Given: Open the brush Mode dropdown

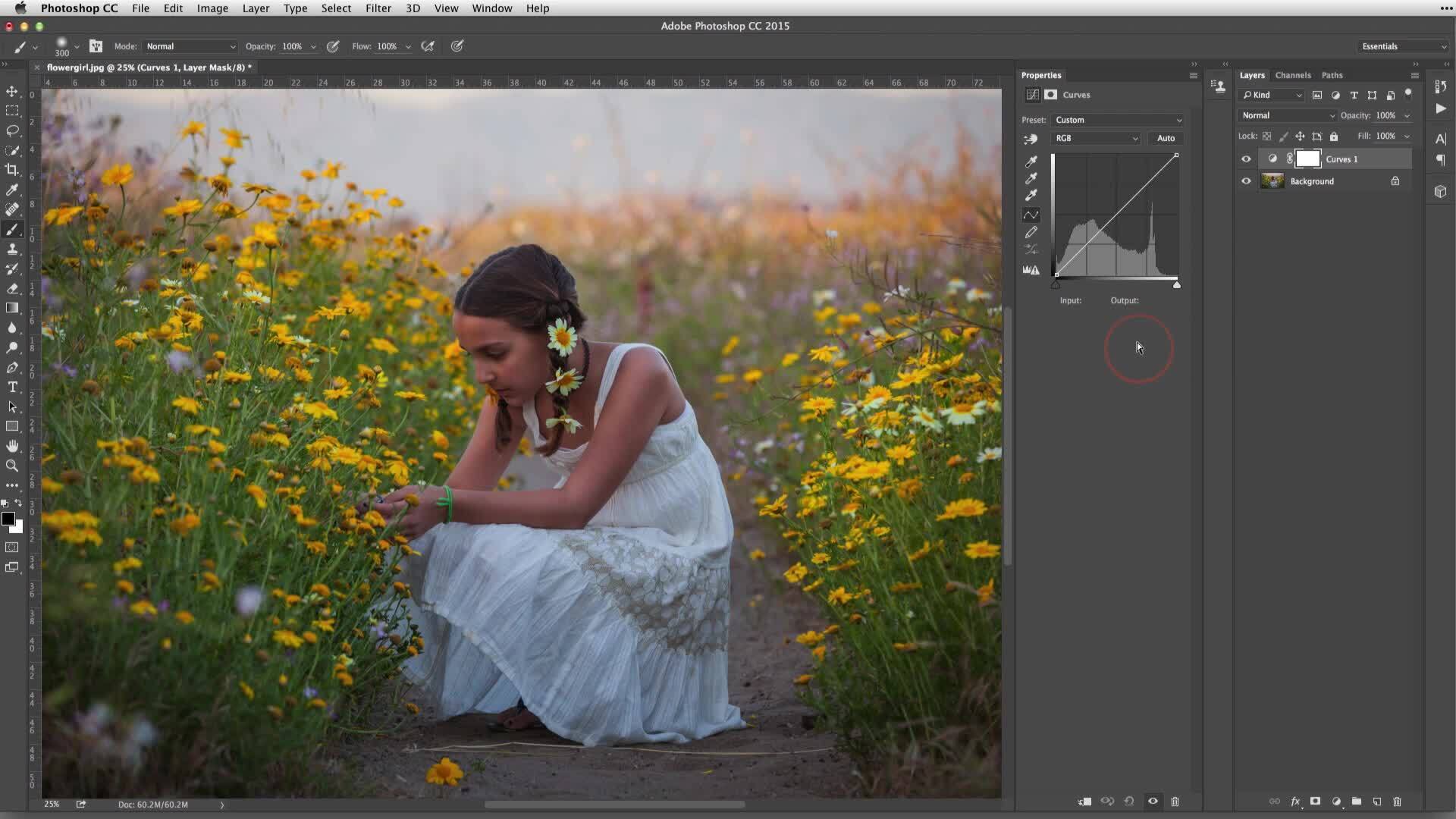Looking at the screenshot, I should coord(190,46).
